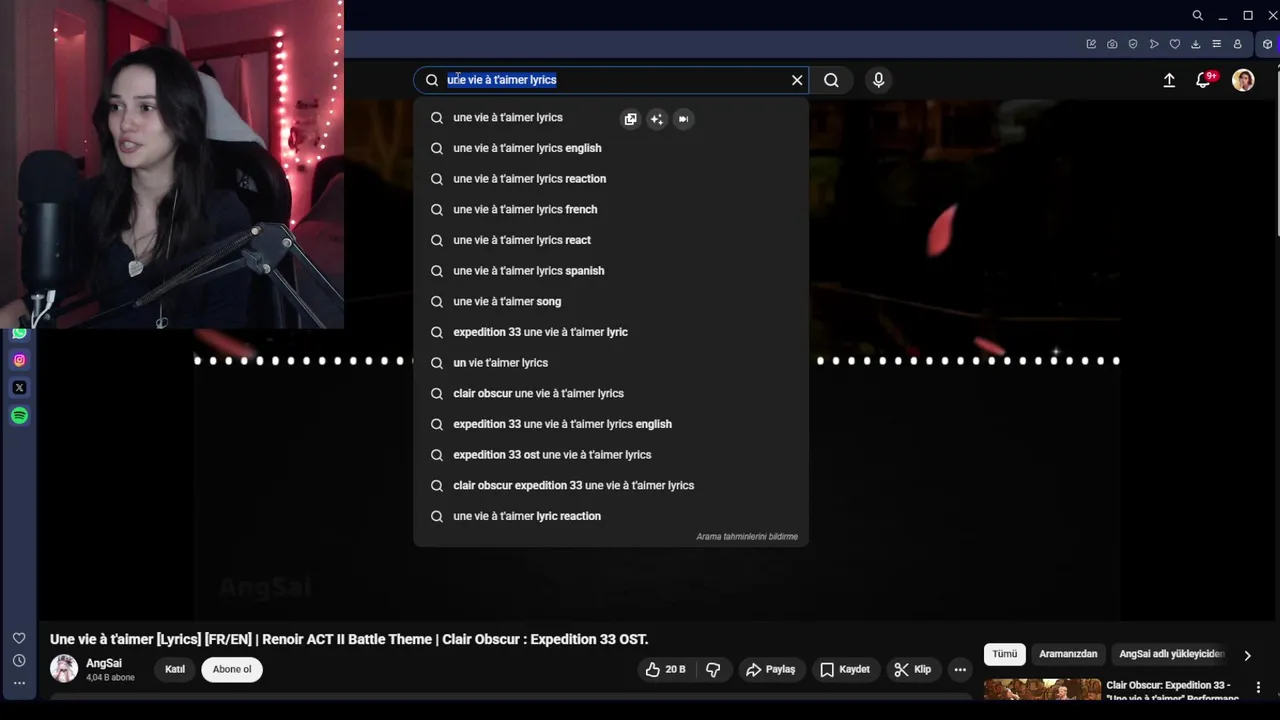1280x720 pixels.
Task: Click the Abone ol subscribe button
Action: click(x=232, y=669)
